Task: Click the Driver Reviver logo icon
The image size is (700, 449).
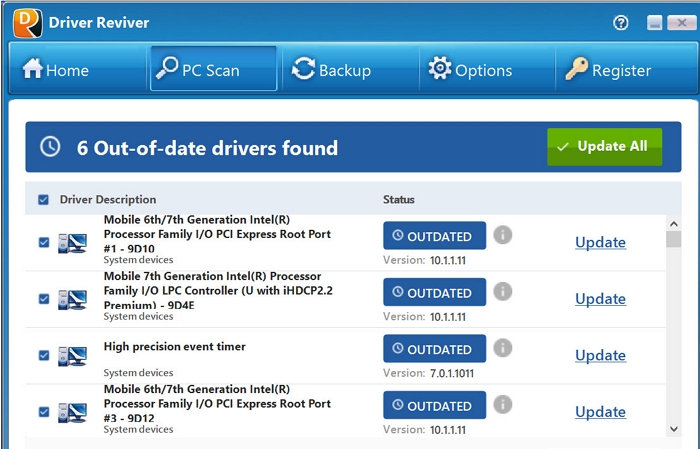Action: coord(28,22)
